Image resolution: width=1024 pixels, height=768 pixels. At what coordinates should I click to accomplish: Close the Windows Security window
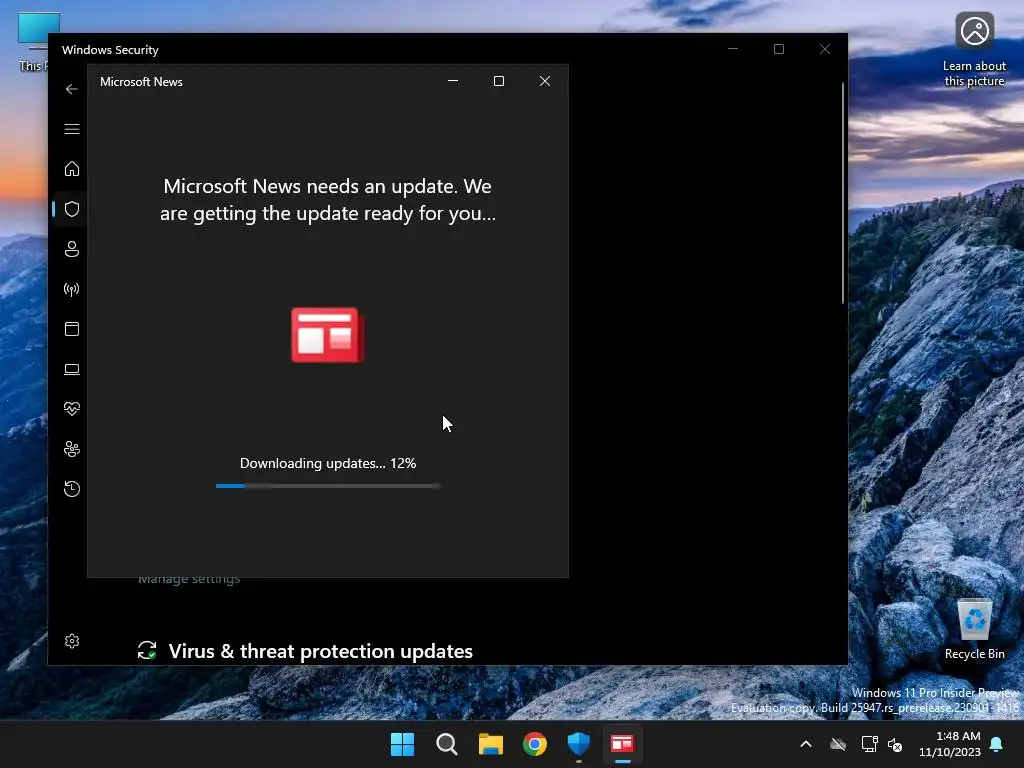pos(825,49)
